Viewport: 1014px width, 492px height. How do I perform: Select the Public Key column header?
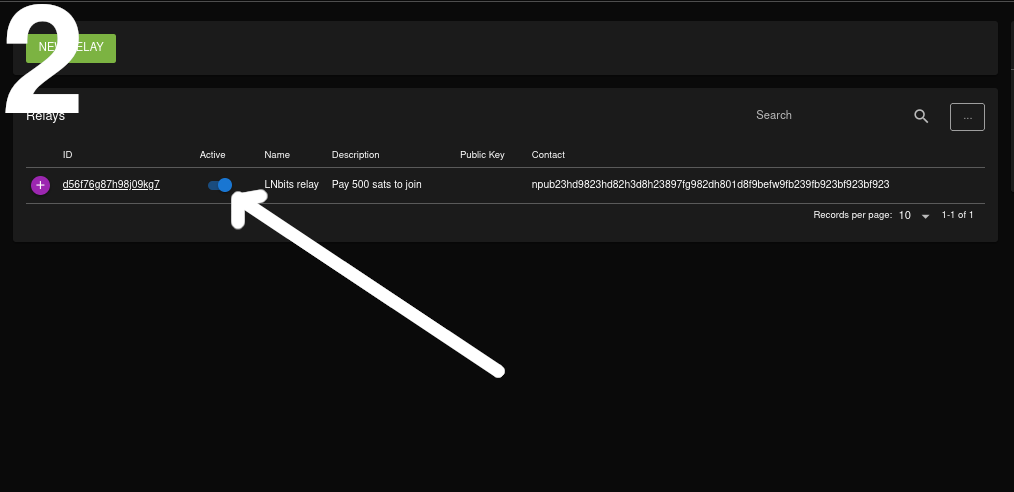pyautogui.click(x=482, y=155)
